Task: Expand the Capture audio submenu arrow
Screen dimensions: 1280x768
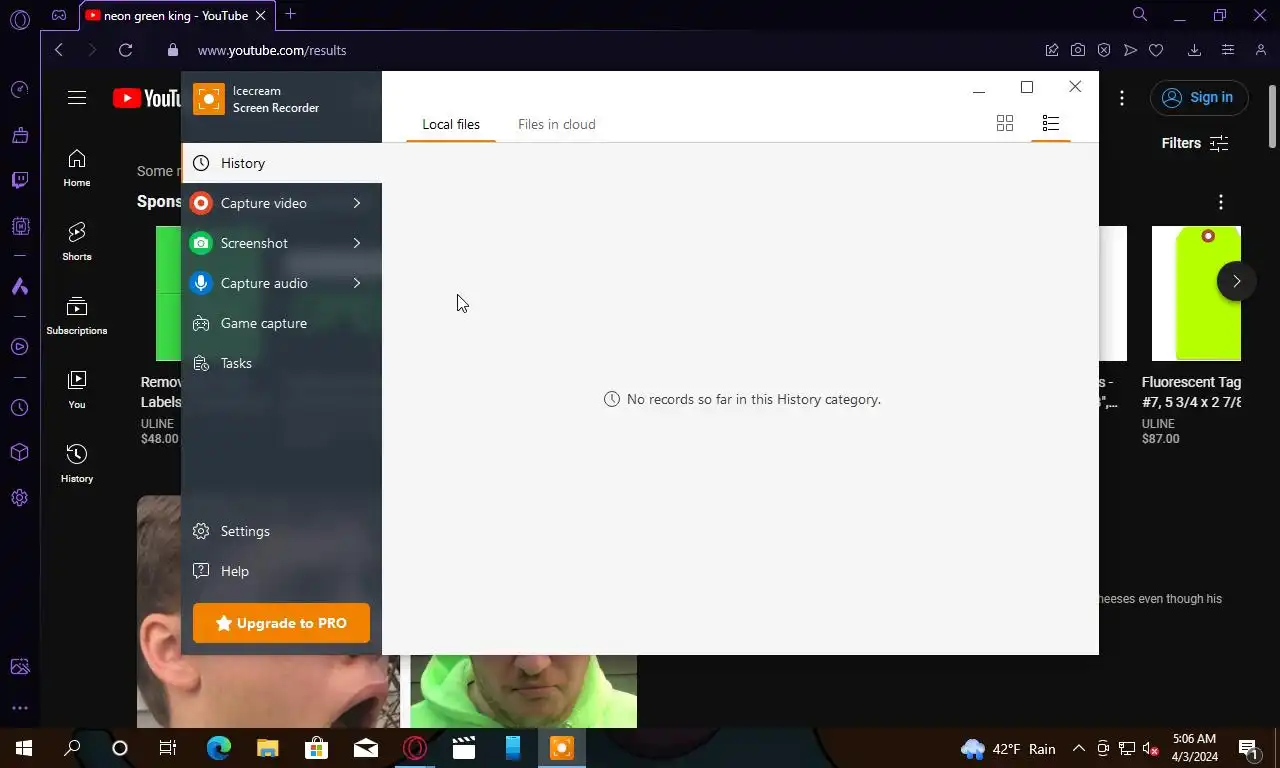Action: click(x=357, y=283)
